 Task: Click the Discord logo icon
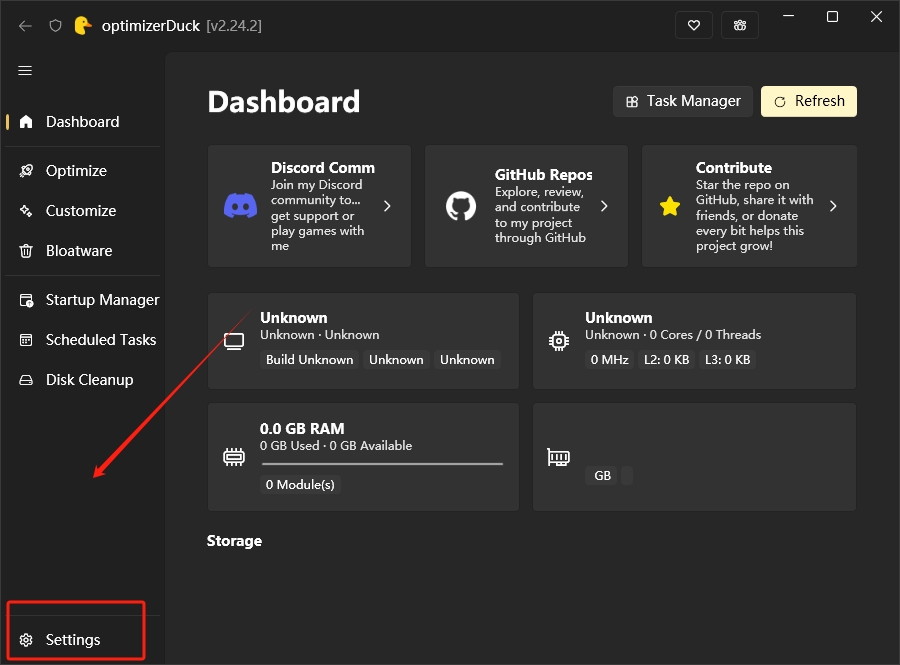[x=240, y=205]
